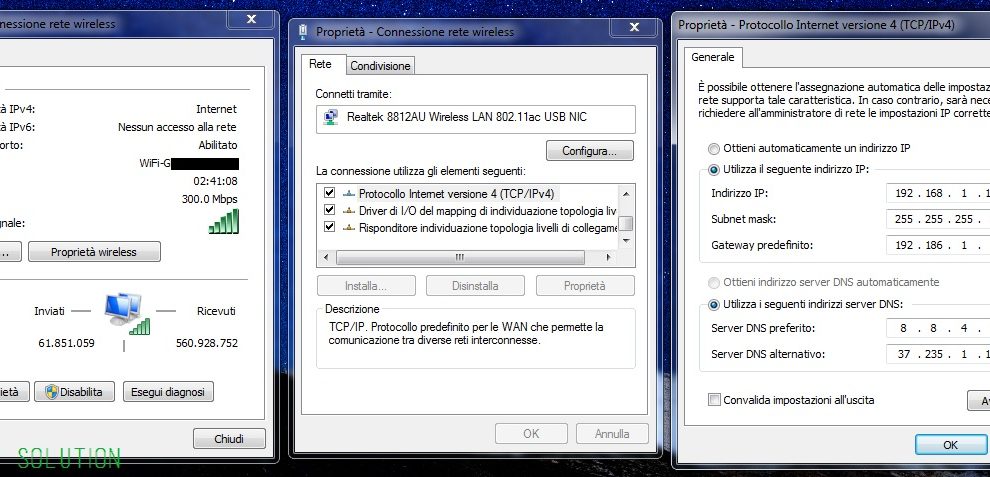Click Chiudi in the status window
Screen dimensions: 990x477
point(229,438)
